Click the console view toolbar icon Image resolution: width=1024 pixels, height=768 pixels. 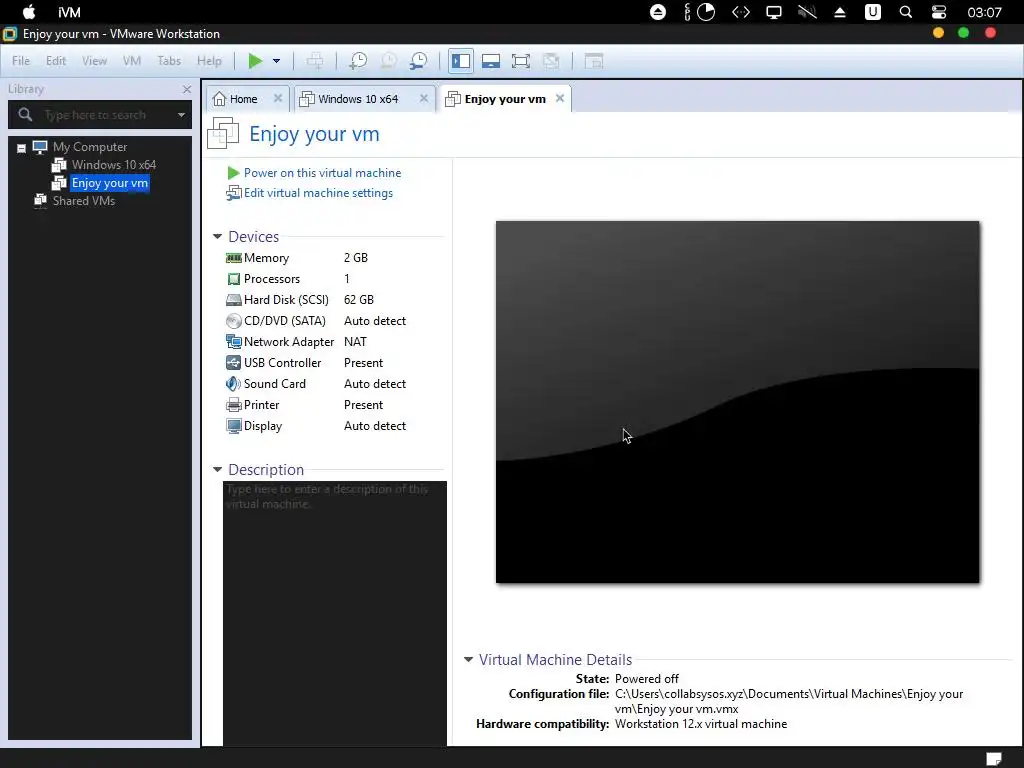594,61
